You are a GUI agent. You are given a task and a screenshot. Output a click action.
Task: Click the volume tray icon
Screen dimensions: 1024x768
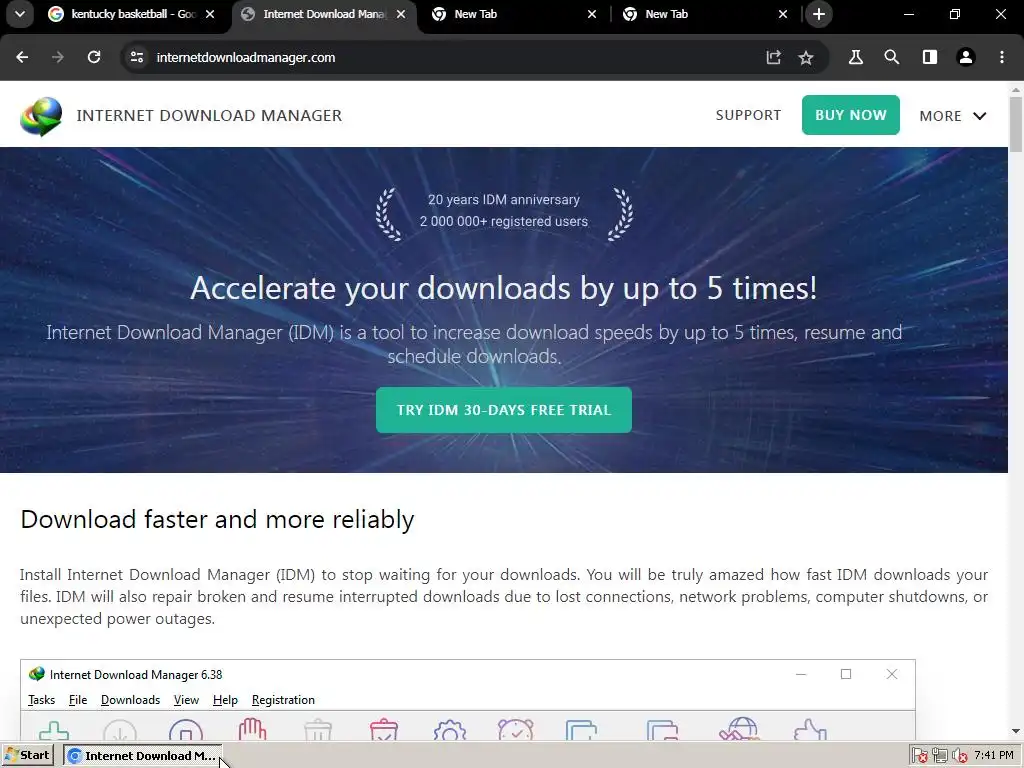click(959, 756)
